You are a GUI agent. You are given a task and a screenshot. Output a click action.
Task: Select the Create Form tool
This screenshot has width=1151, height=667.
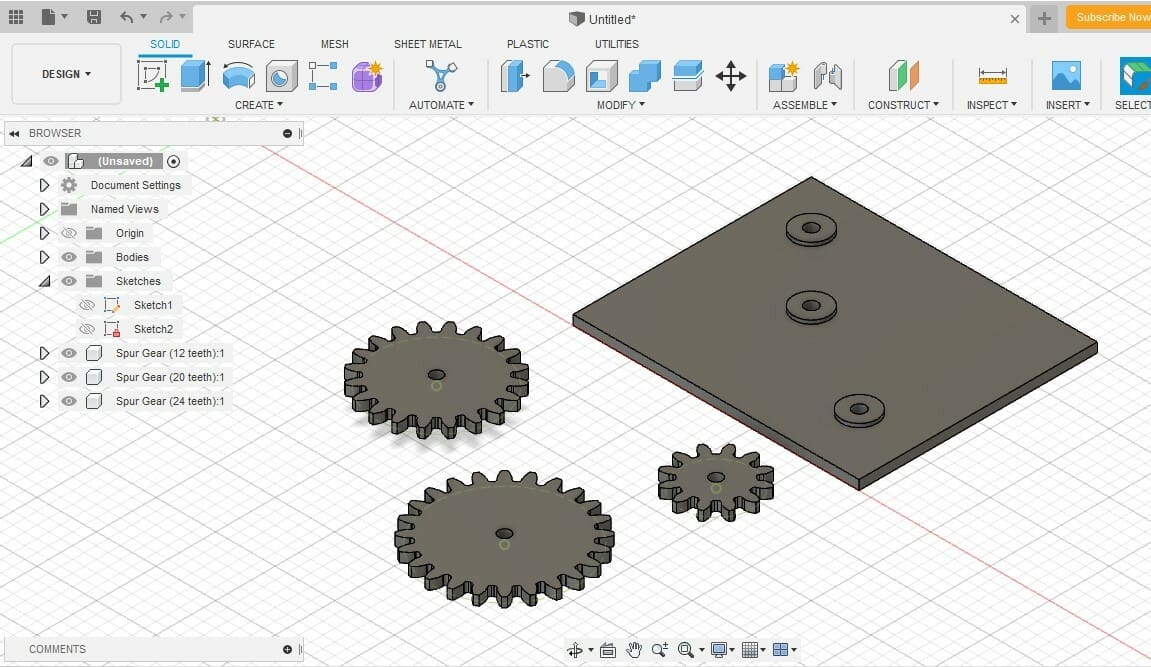pyautogui.click(x=367, y=76)
